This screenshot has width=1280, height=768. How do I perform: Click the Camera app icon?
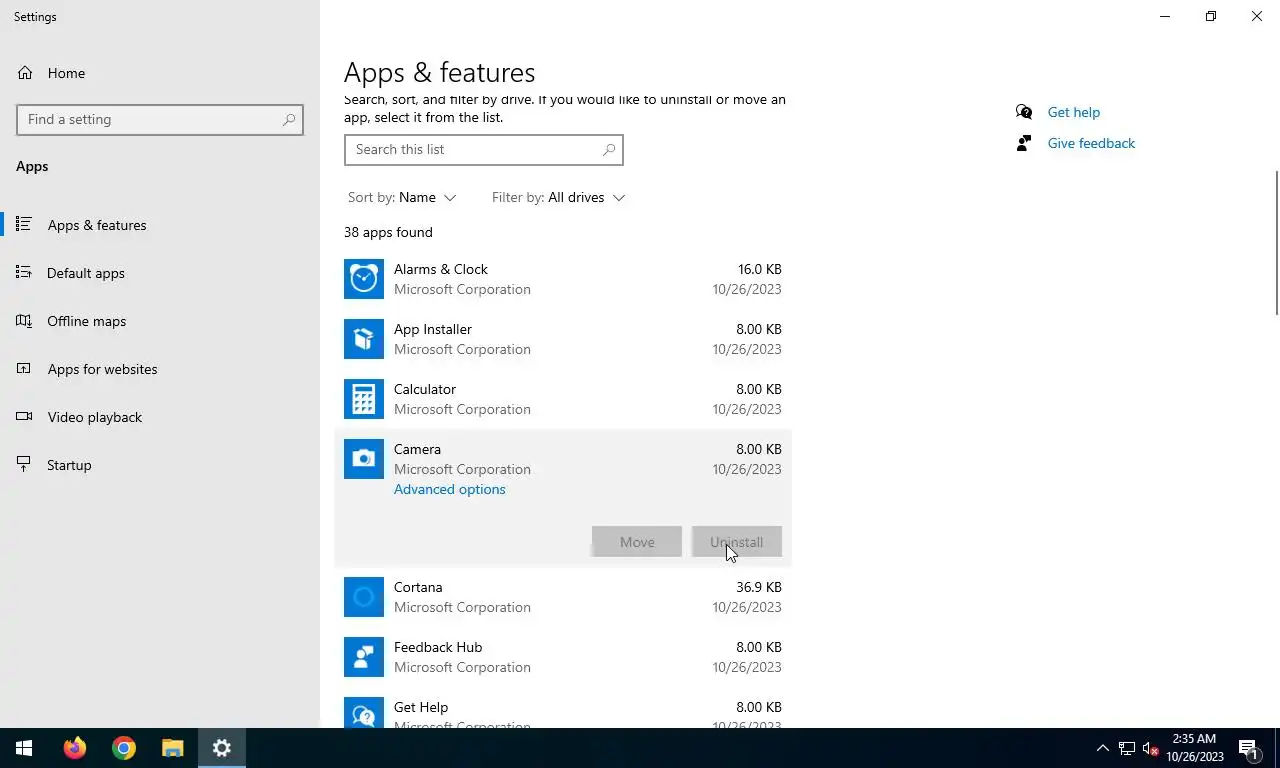[364, 459]
